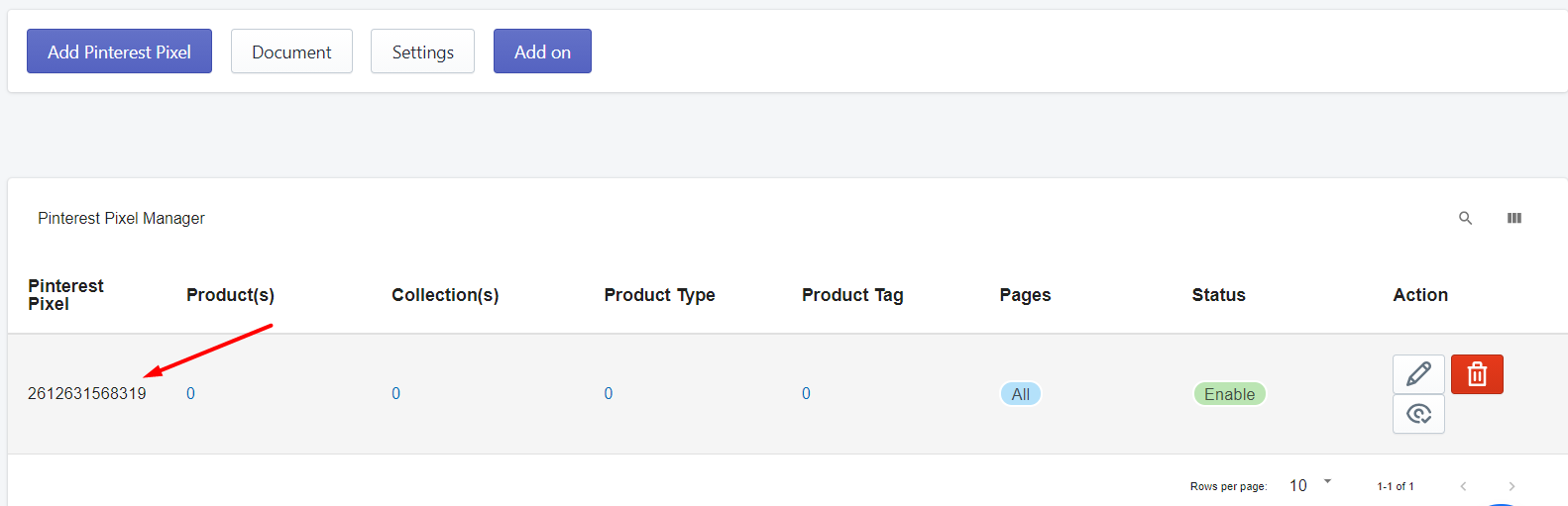Open the Document page
The width and height of the screenshot is (1568, 506).
click(x=291, y=51)
